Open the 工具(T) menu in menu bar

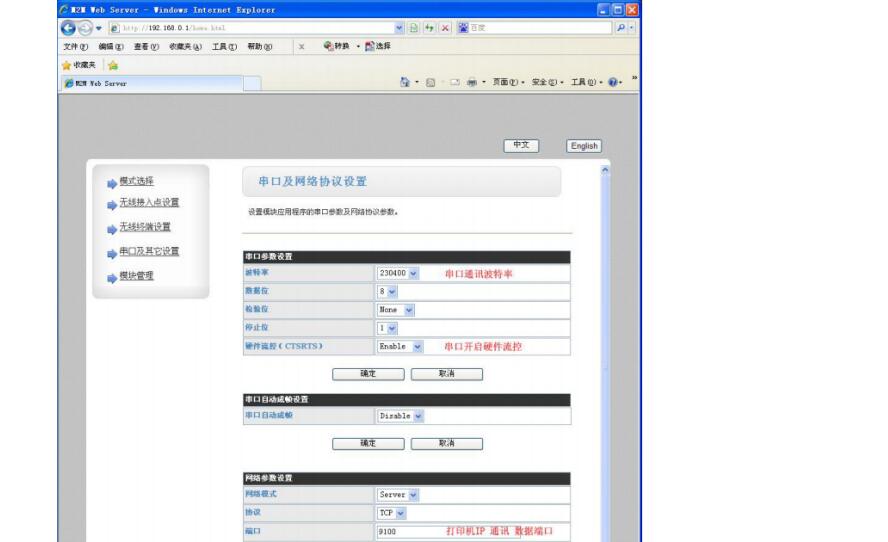coord(219,46)
